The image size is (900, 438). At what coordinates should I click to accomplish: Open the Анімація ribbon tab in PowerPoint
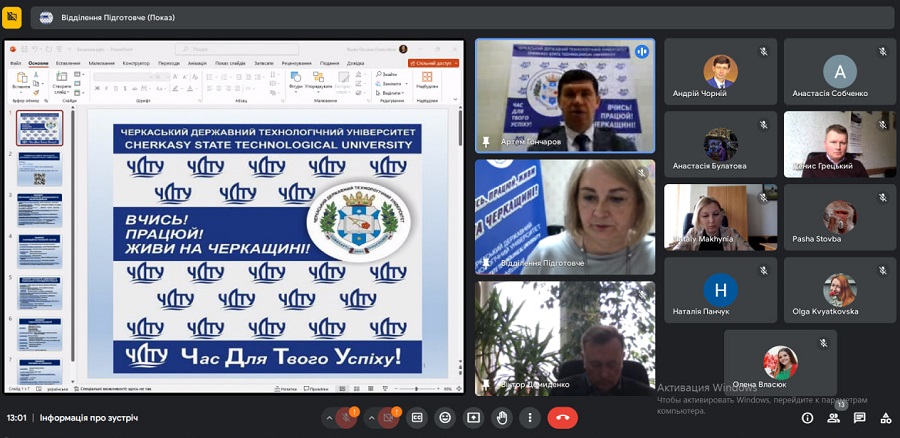[x=197, y=63]
